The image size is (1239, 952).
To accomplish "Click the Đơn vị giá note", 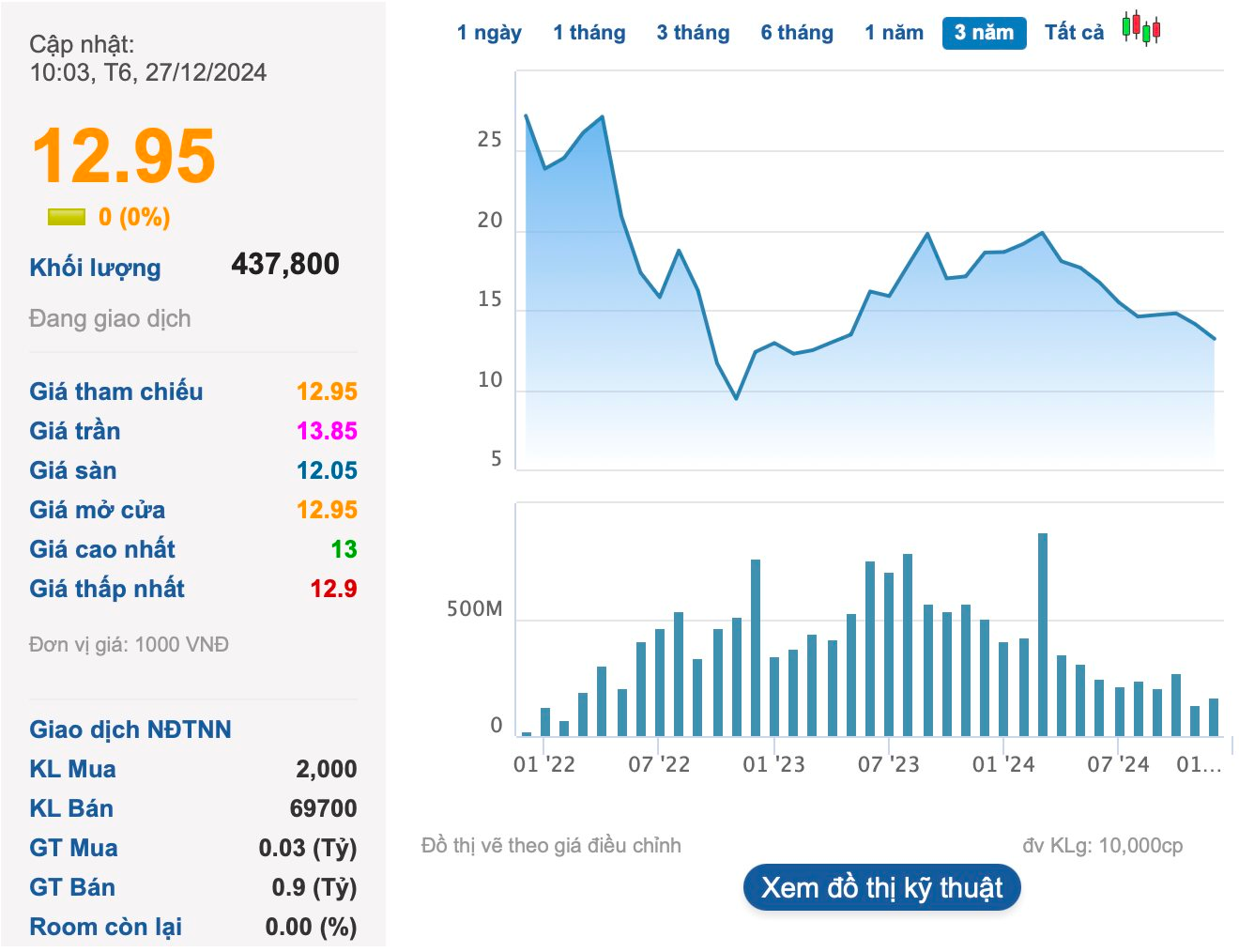I will coord(129,644).
